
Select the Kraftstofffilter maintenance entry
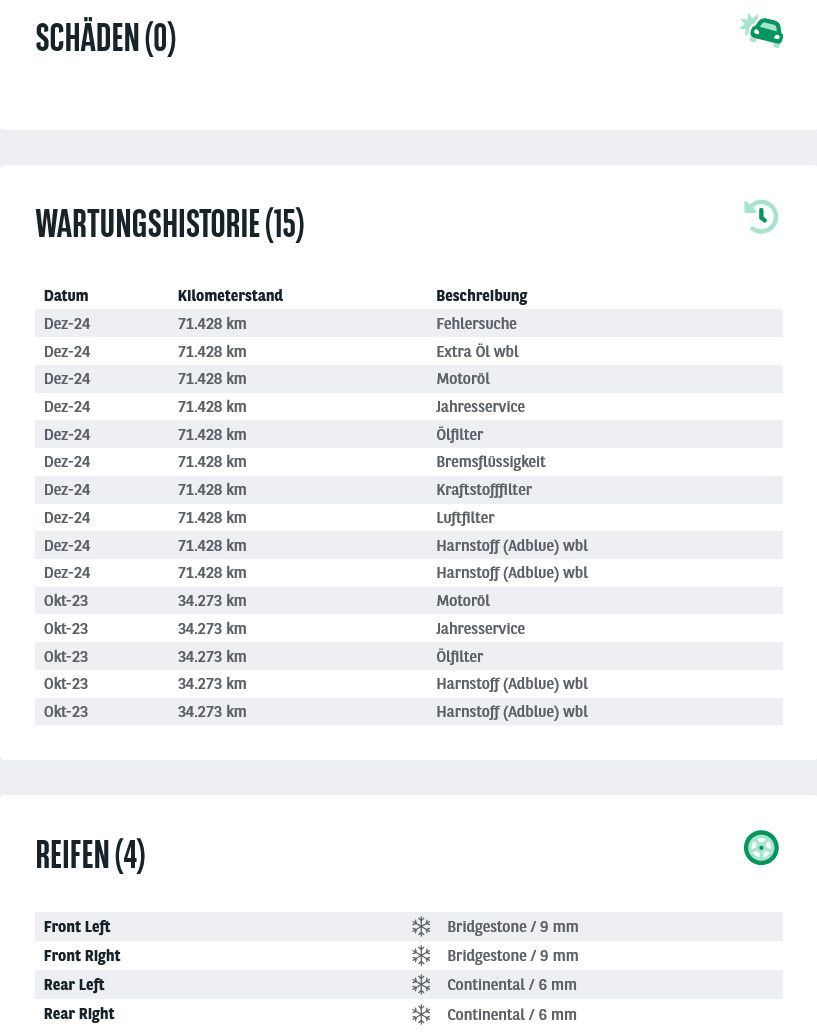(x=483, y=490)
